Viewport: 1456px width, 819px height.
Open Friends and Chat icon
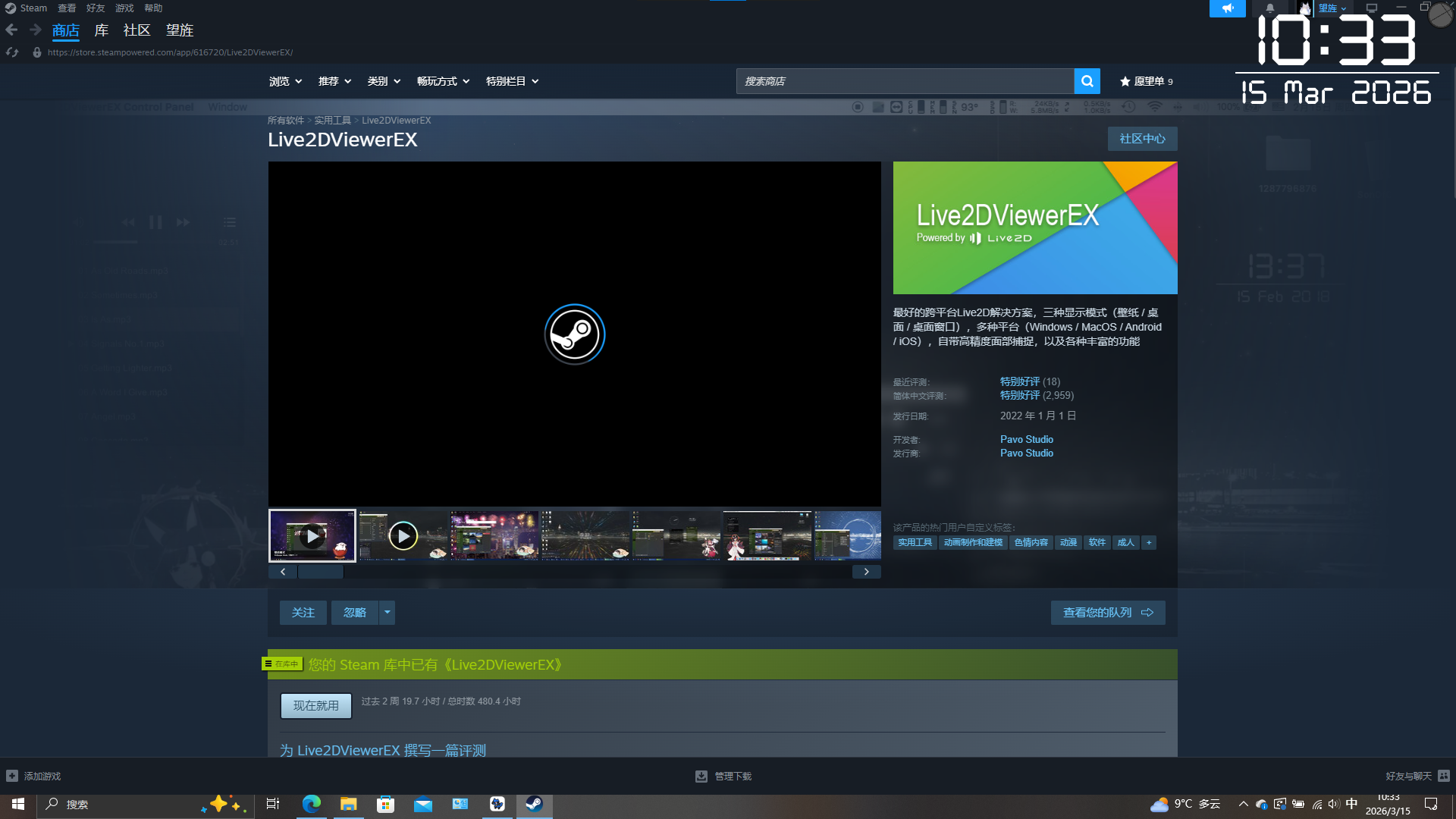pyautogui.click(x=1443, y=776)
